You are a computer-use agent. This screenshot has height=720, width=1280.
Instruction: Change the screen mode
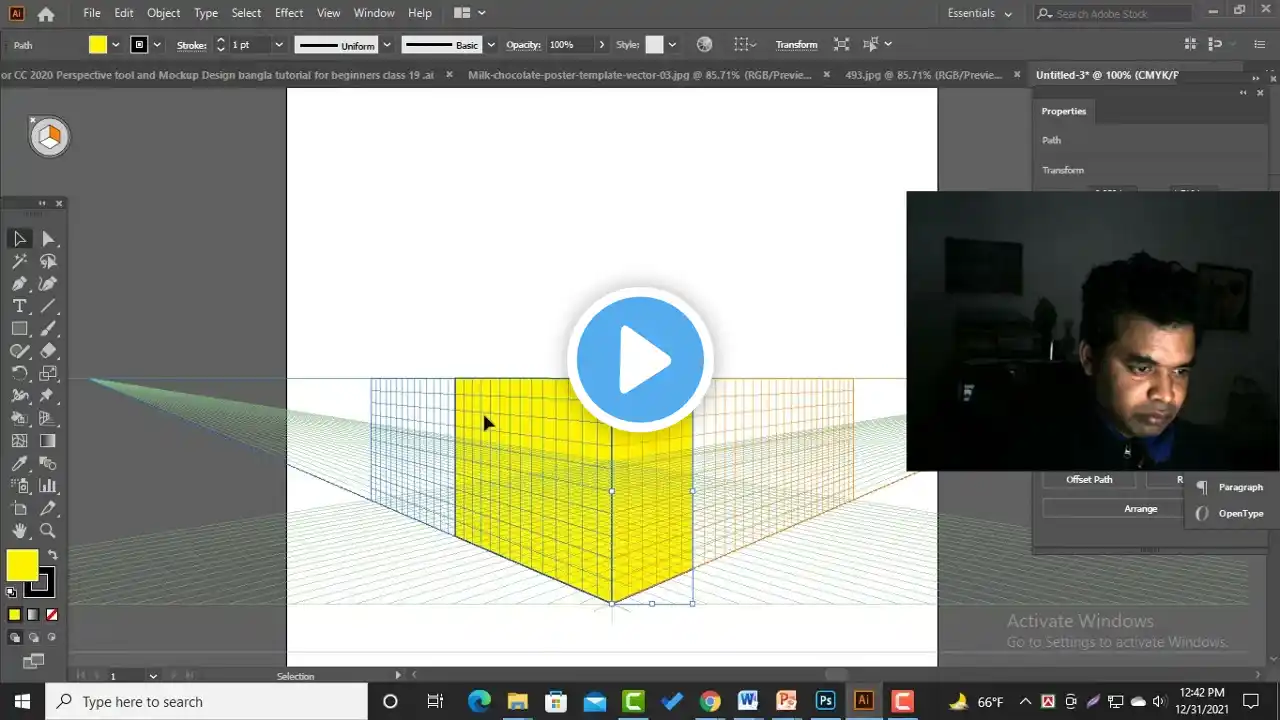(33, 661)
